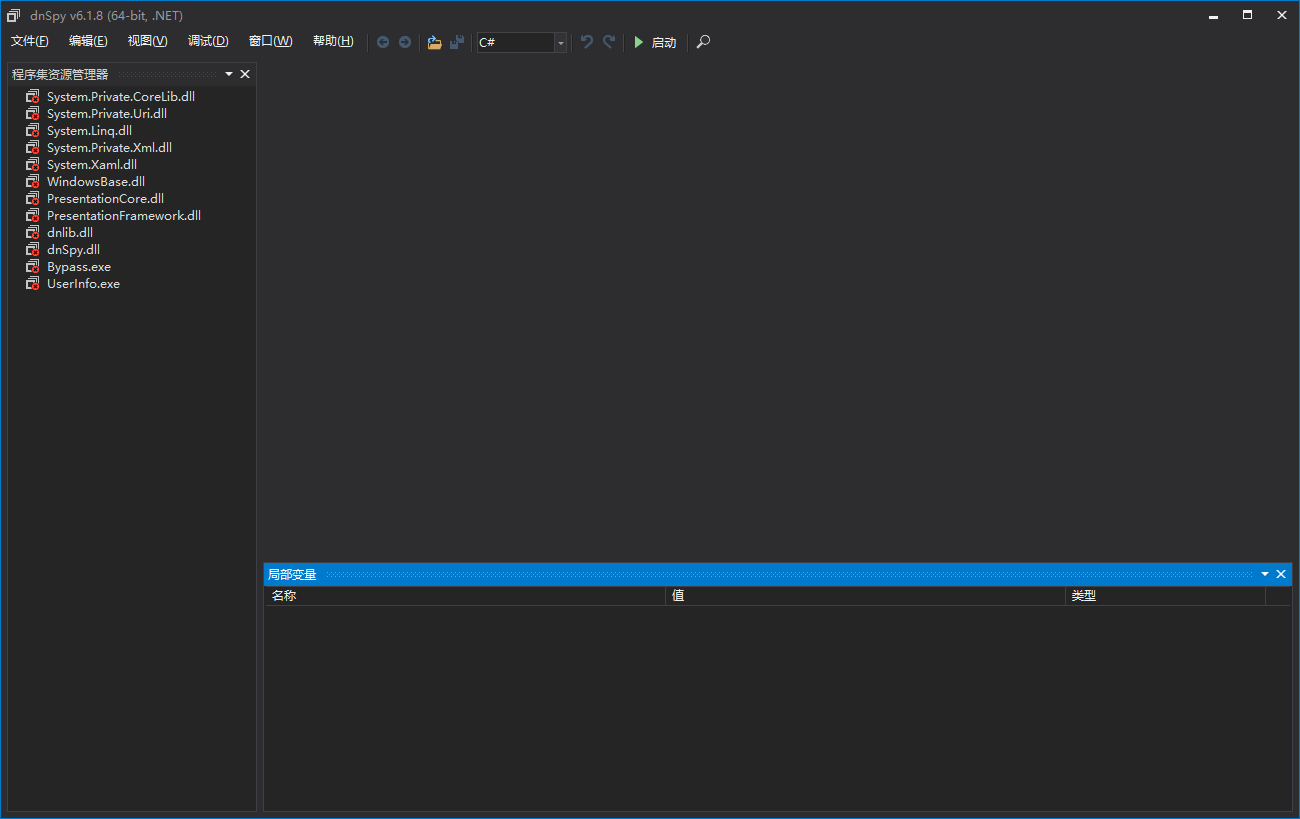Click the assembly icon beside System.Private.CoreLib.dll
The image size is (1300, 819).
pos(33,97)
